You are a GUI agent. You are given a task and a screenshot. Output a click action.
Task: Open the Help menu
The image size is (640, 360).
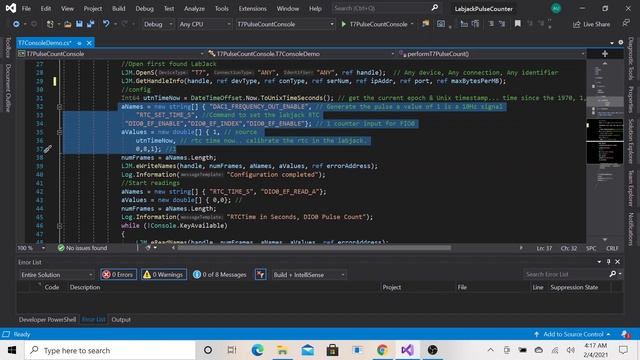point(315,9)
